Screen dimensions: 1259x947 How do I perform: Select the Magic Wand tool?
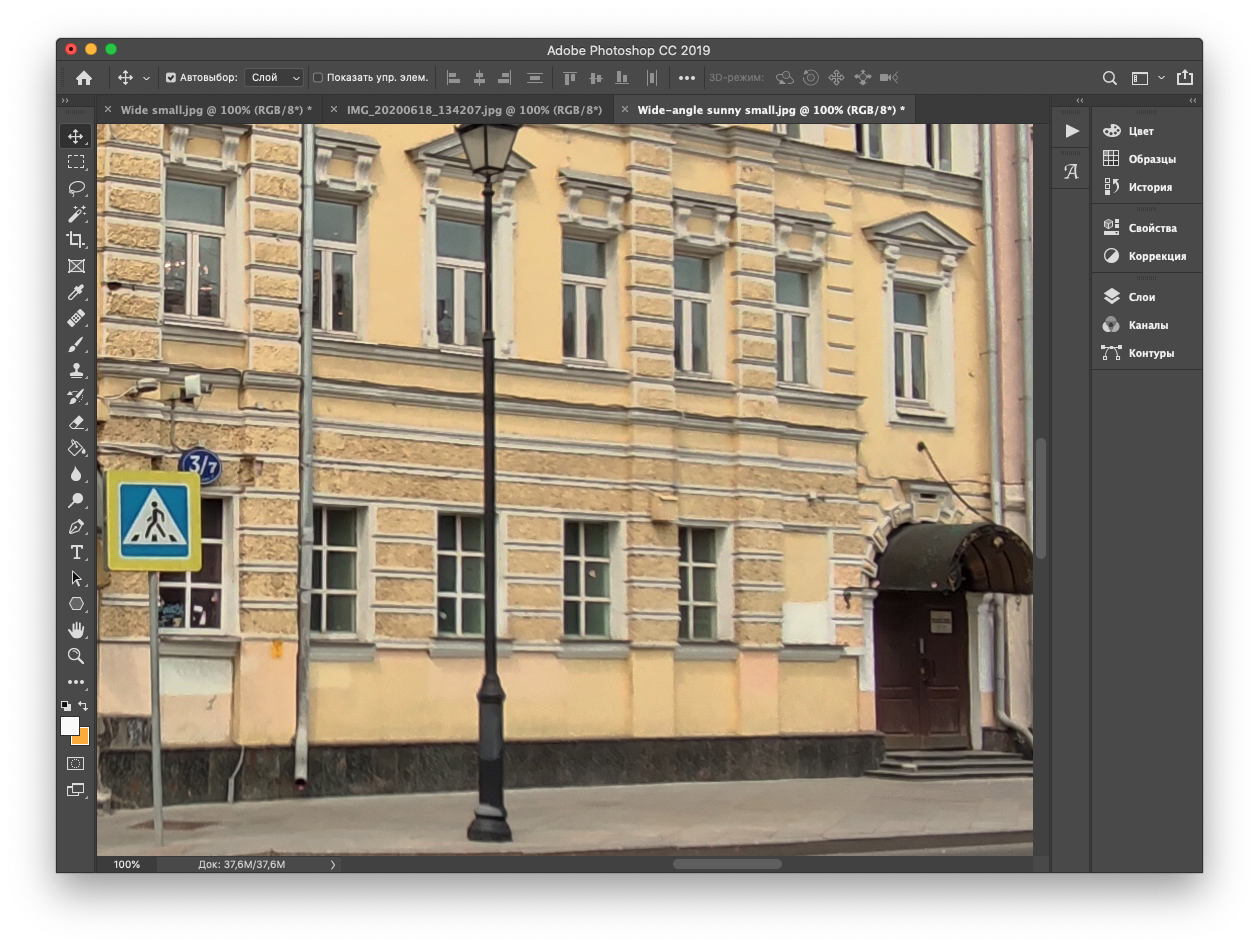(x=76, y=214)
